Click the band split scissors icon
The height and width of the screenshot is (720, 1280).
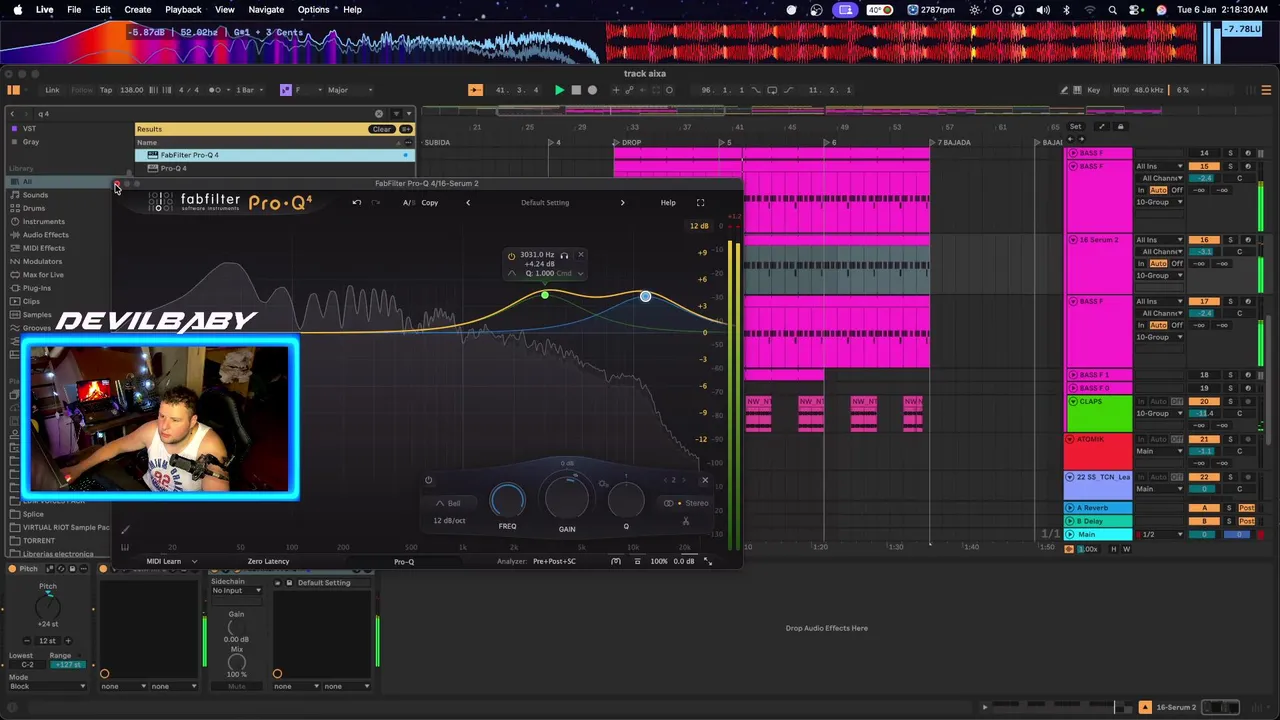point(686,521)
